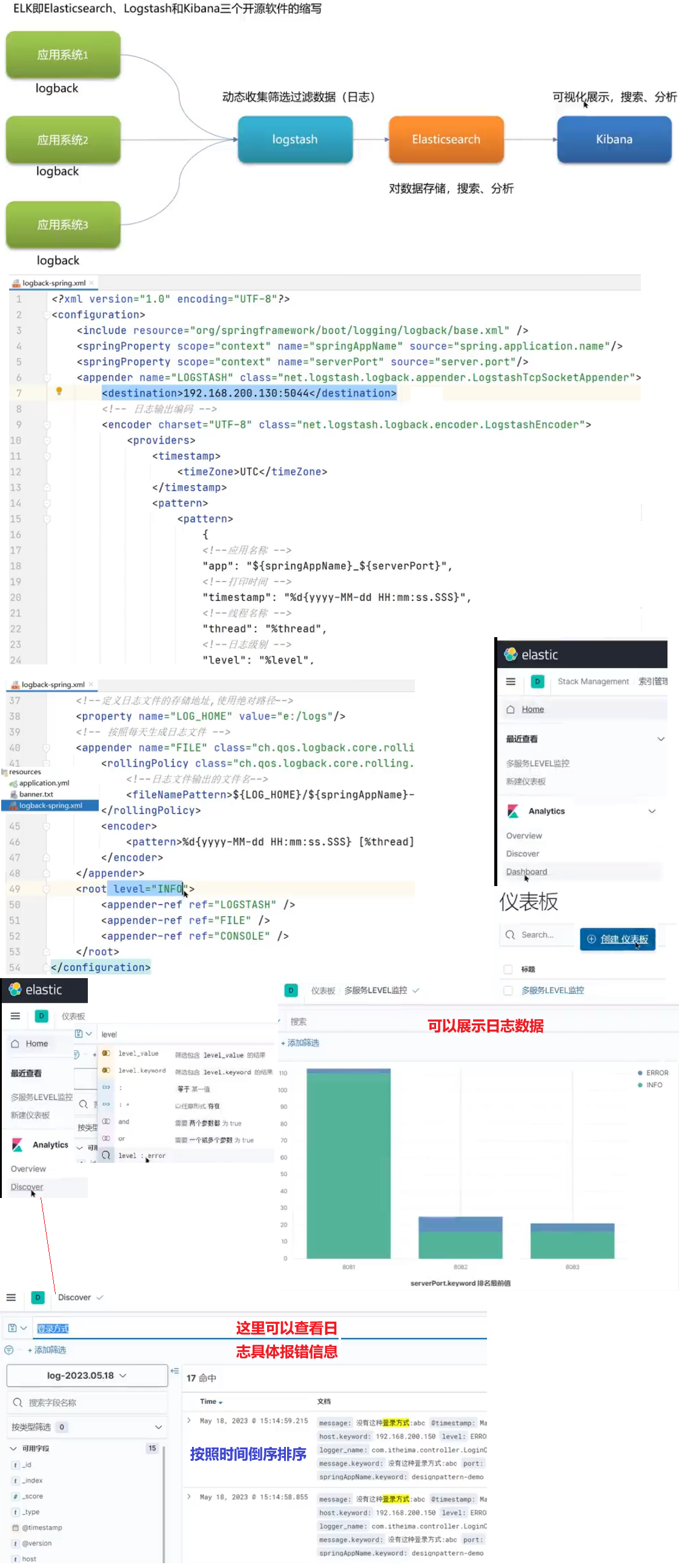The image size is (679, 1568).
Task: Click the D avatar next to Discover breadcrumb
Action: pos(38,1297)
